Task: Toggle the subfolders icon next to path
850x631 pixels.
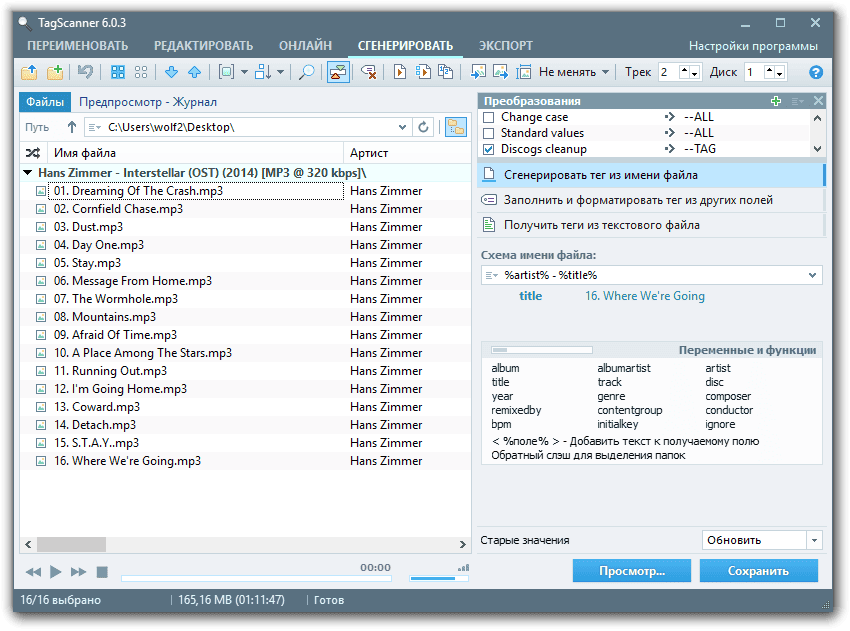Action: click(455, 127)
